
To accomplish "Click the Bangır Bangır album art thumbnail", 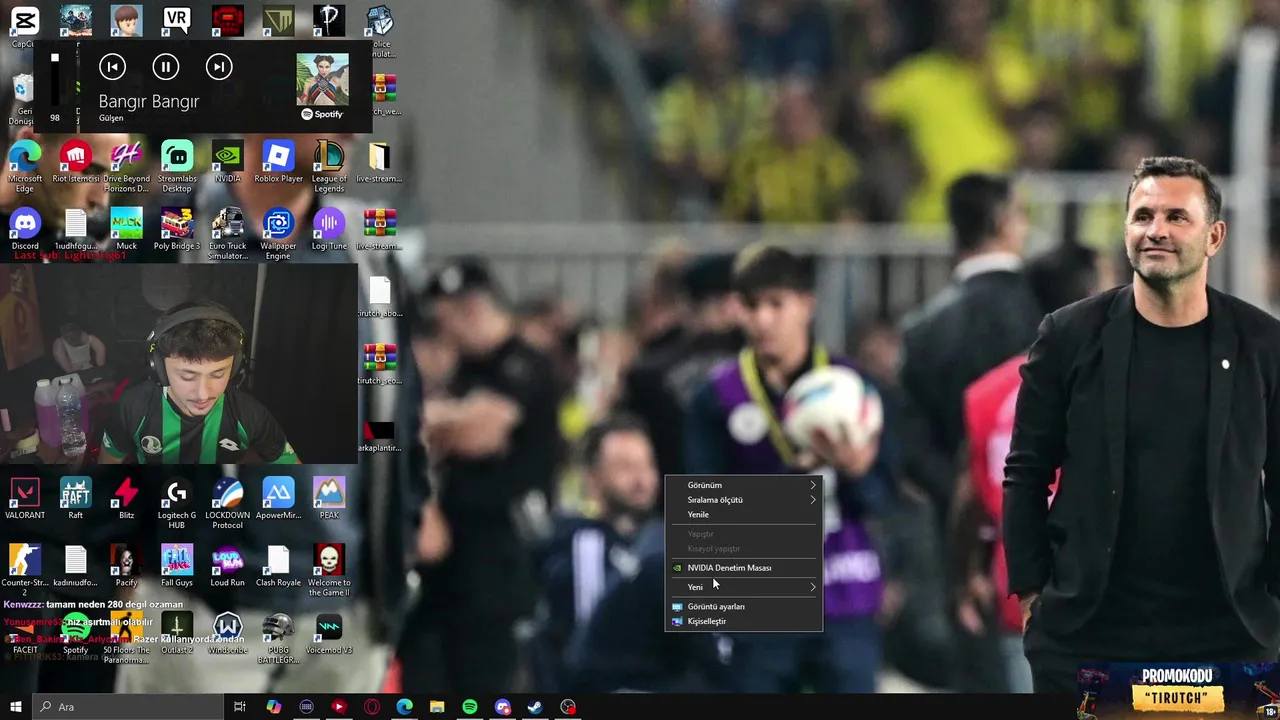I will click(323, 79).
